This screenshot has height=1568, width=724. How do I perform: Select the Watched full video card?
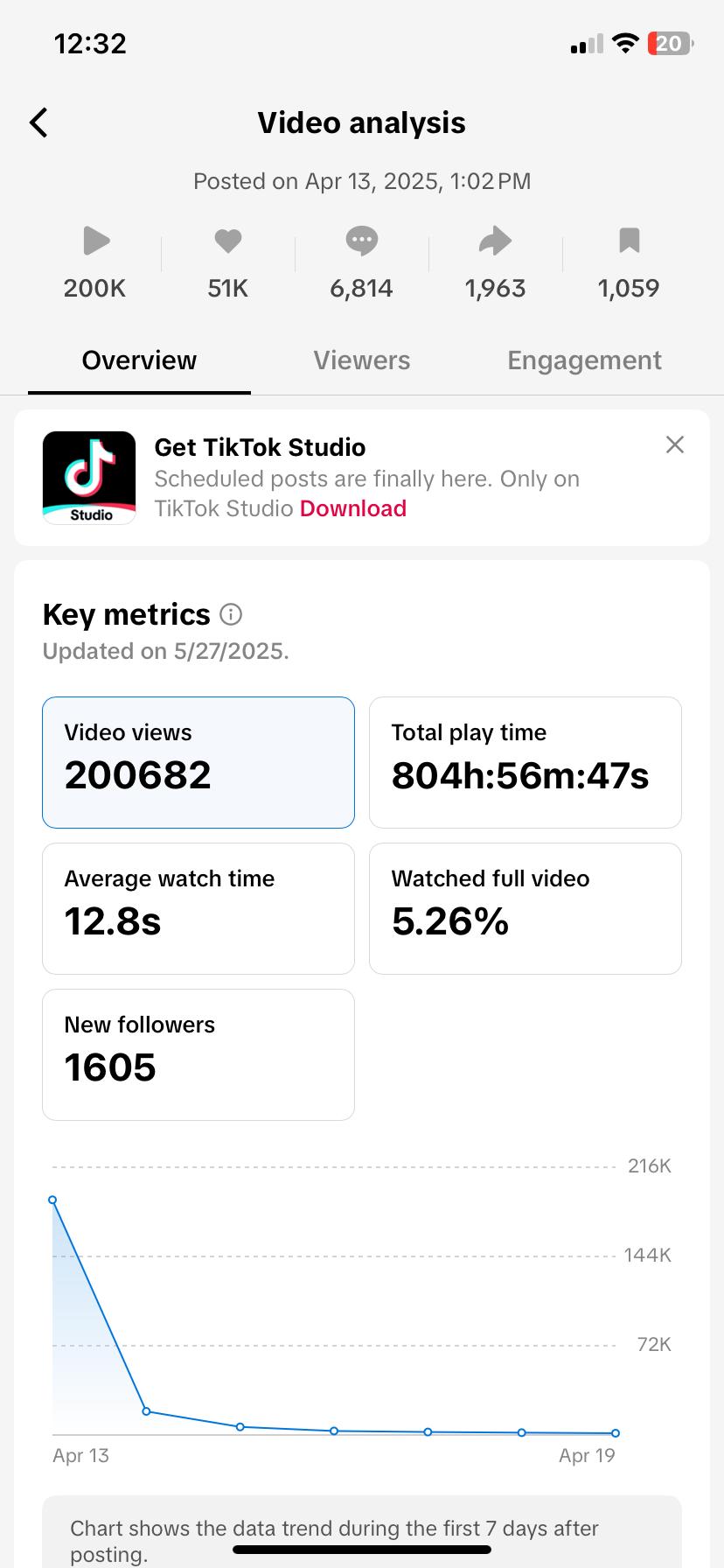[x=526, y=908]
